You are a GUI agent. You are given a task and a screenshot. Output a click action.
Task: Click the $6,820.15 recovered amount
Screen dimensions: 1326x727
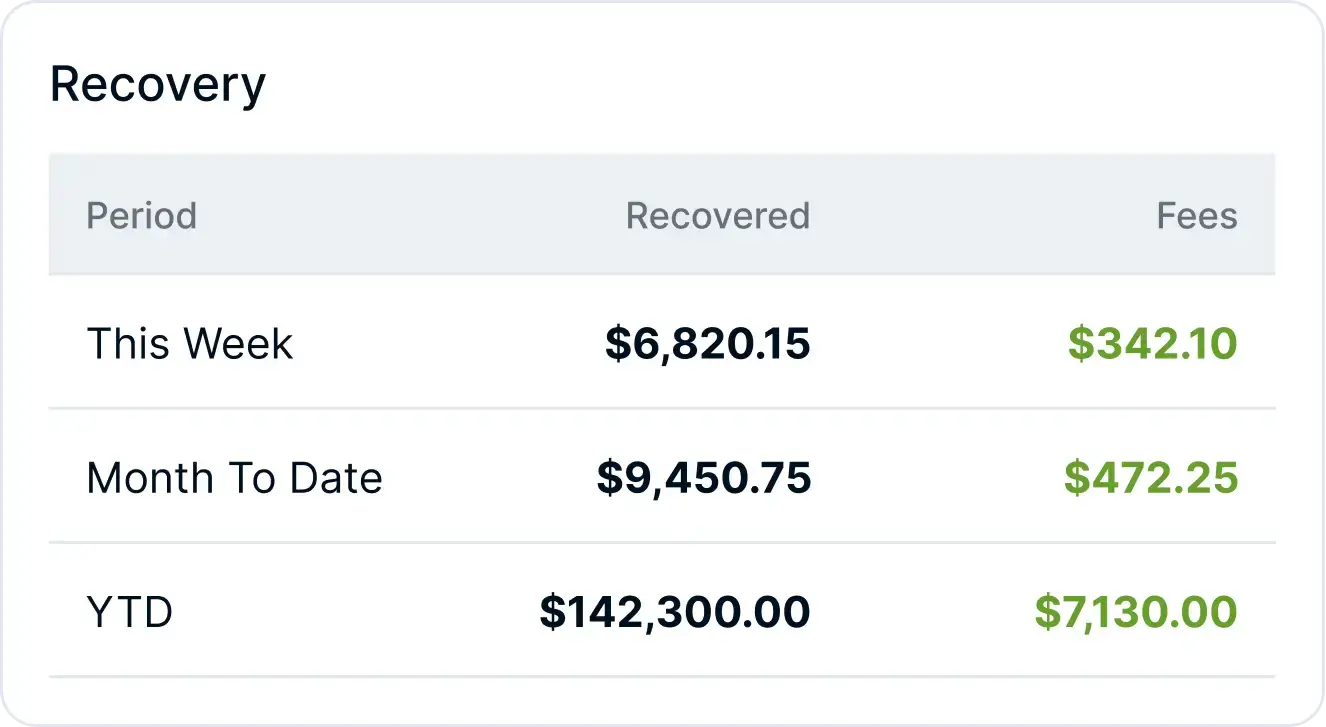coord(707,344)
